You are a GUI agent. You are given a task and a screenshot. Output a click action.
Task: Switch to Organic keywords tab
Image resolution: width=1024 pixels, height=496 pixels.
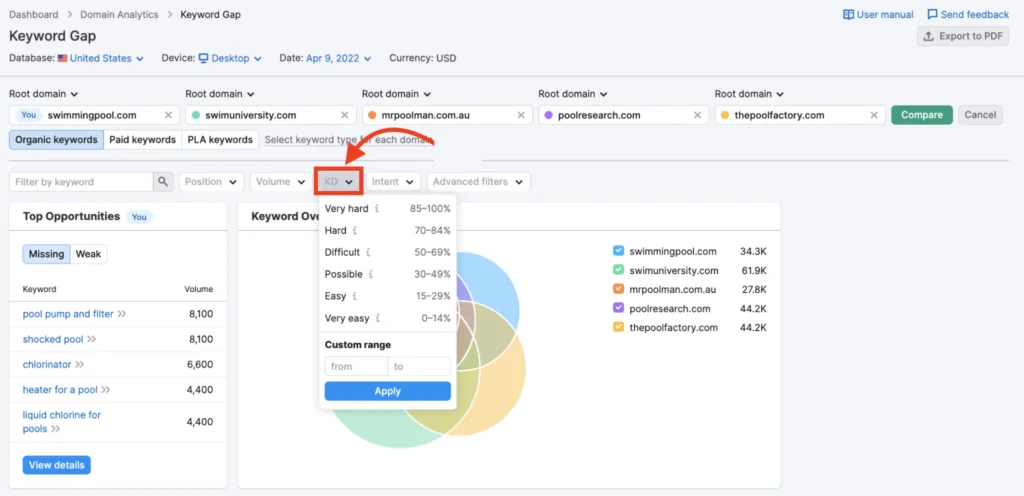tap(56, 140)
